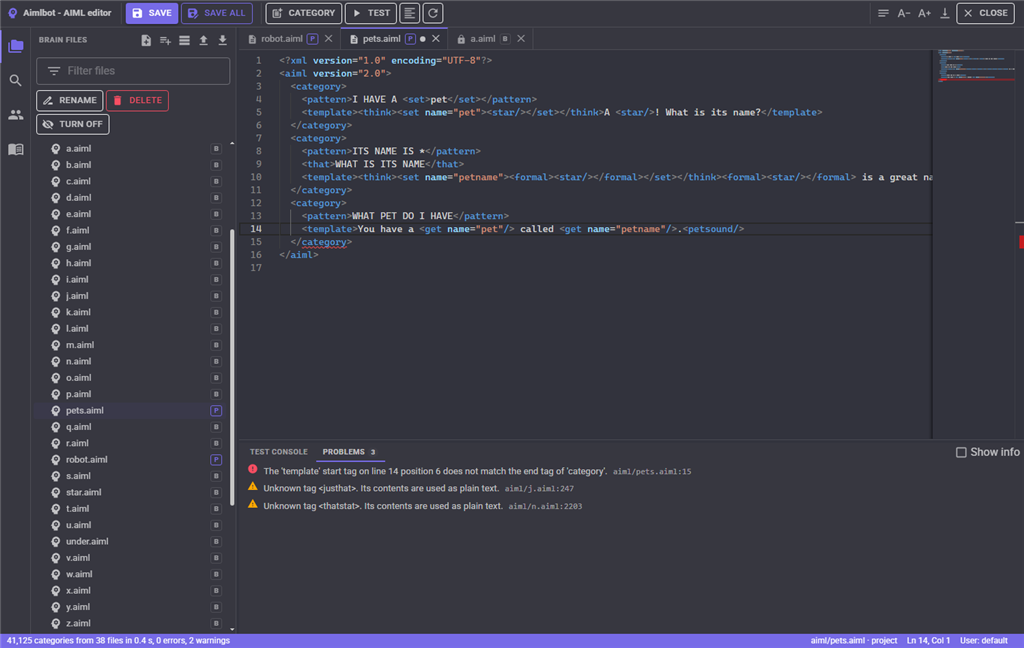1024x648 pixels.
Task: Open the template tag mismatch error entry
Action: (470, 471)
